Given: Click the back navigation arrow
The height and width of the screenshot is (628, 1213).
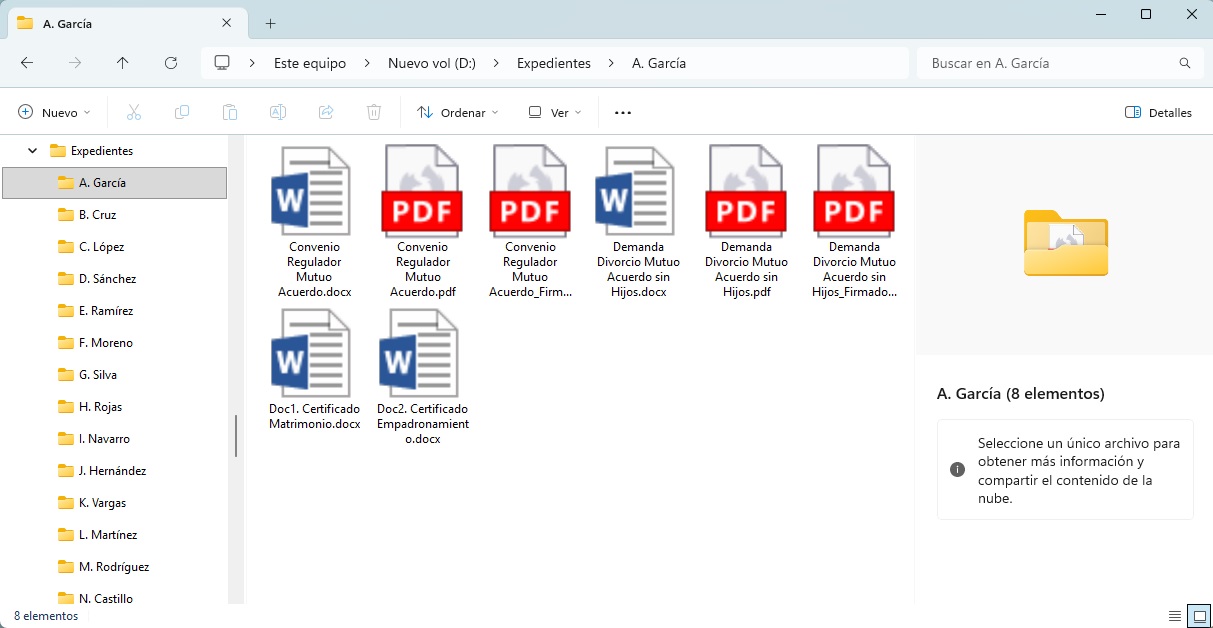Looking at the screenshot, I should coord(27,62).
